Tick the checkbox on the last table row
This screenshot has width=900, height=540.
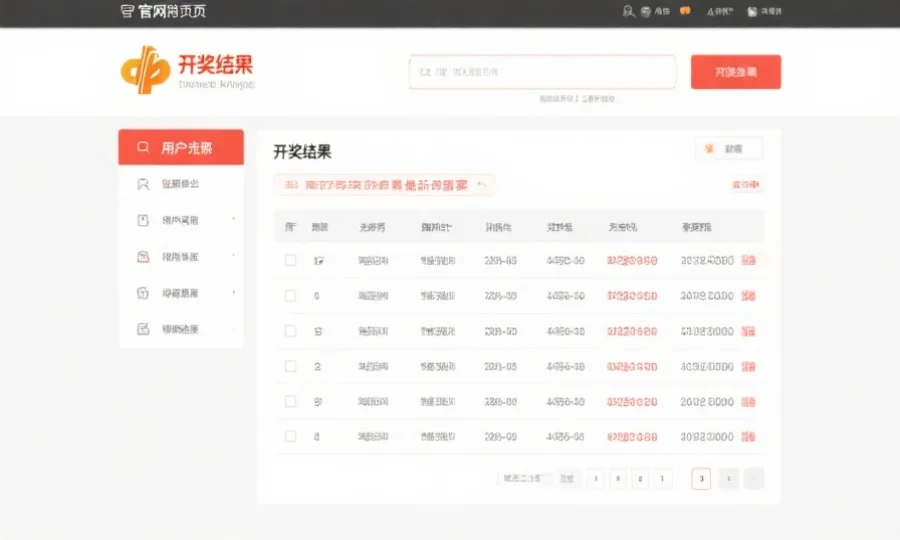click(x=290, y=437)
